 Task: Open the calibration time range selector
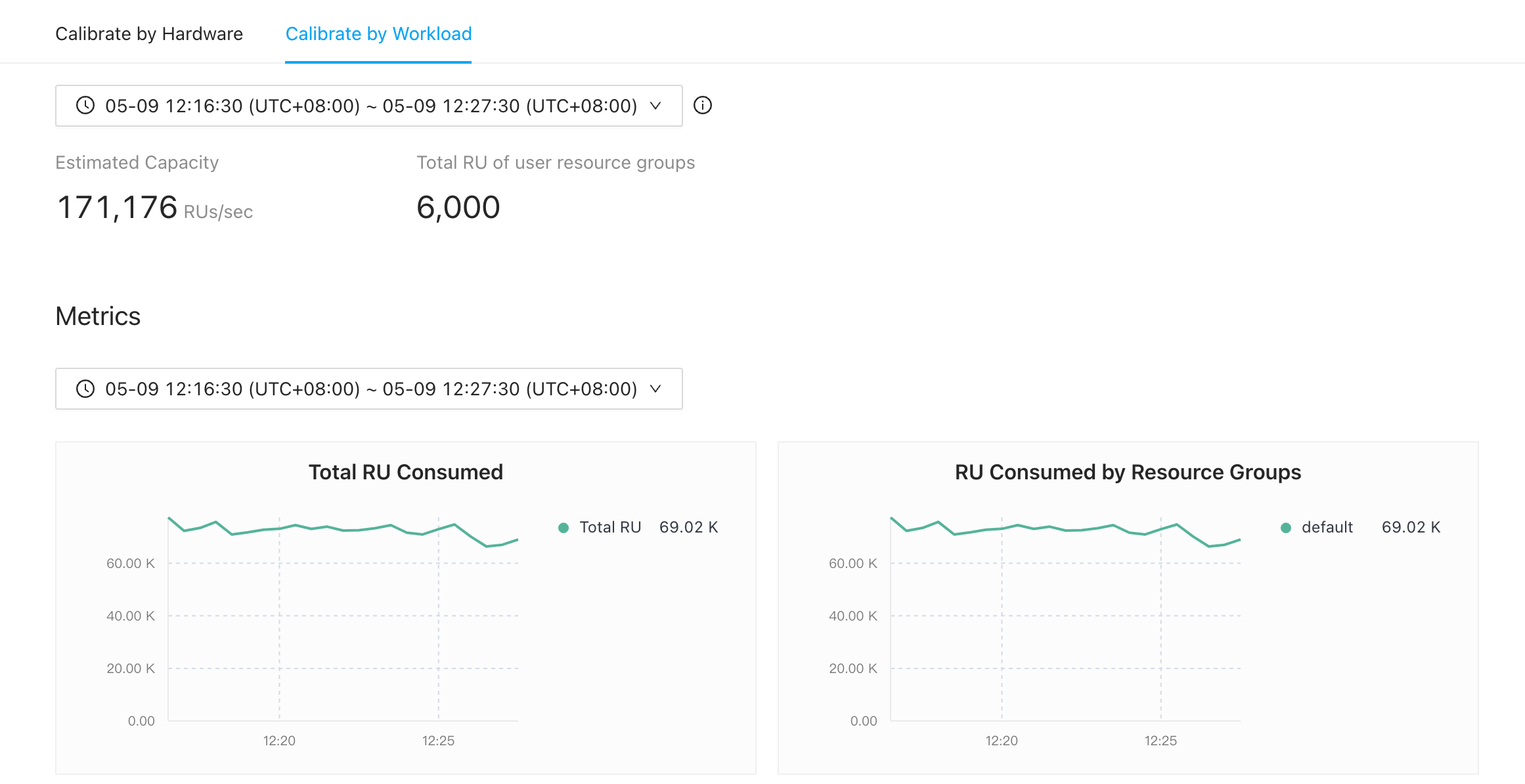pos(369,106)
